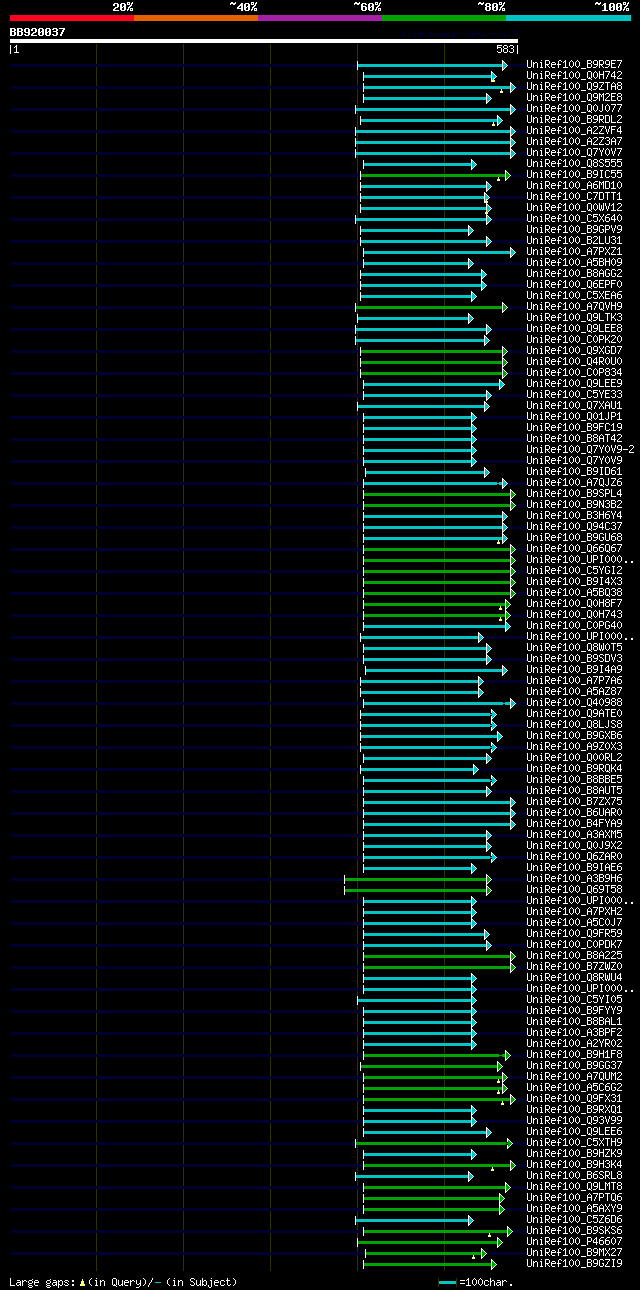The height and width of the screenshot is (1290, 640).
Task: Open hit UniRef100_C0PK20
Action: click(574, 339)
